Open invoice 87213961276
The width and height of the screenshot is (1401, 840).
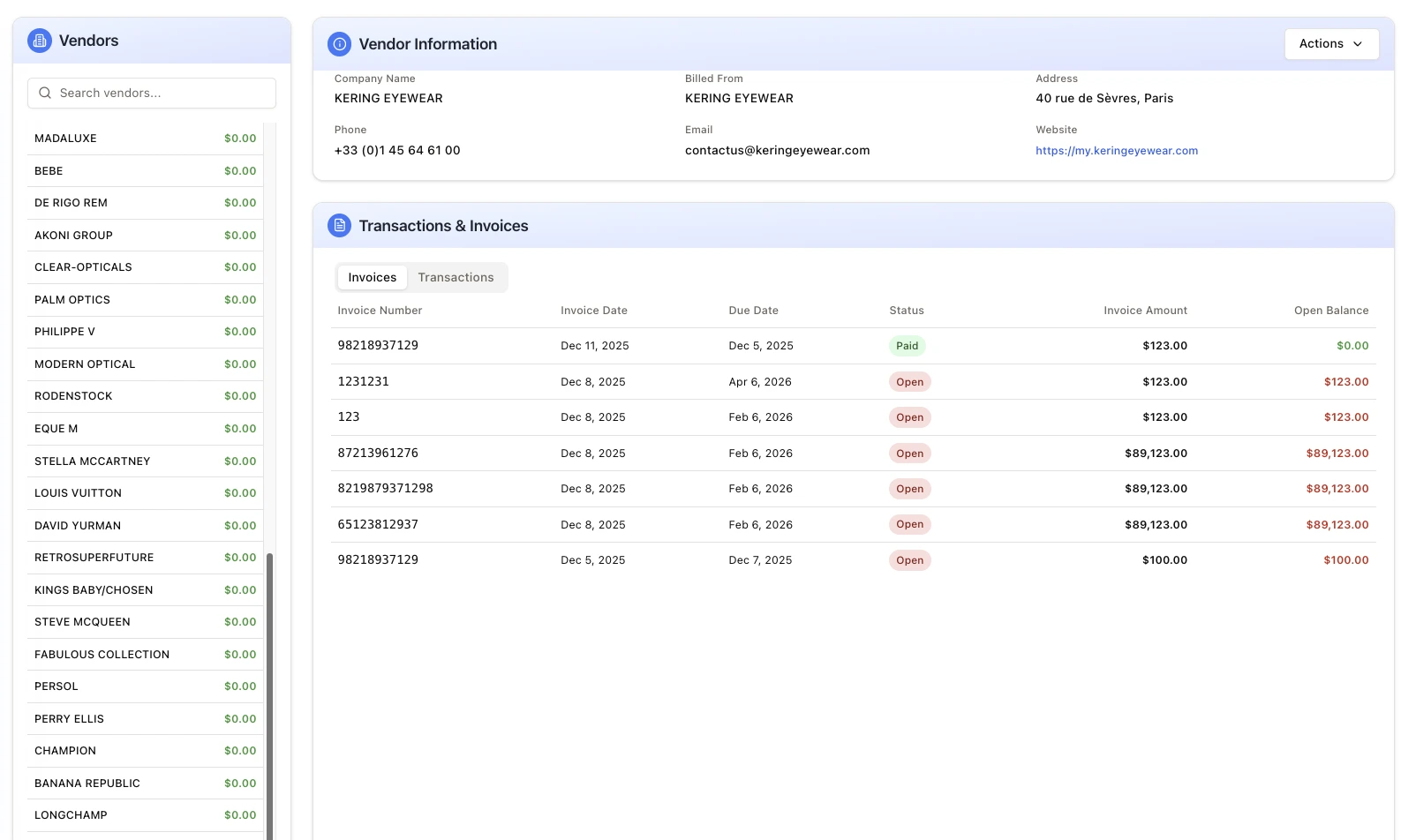pyautogui.click(x=854, y=454)
